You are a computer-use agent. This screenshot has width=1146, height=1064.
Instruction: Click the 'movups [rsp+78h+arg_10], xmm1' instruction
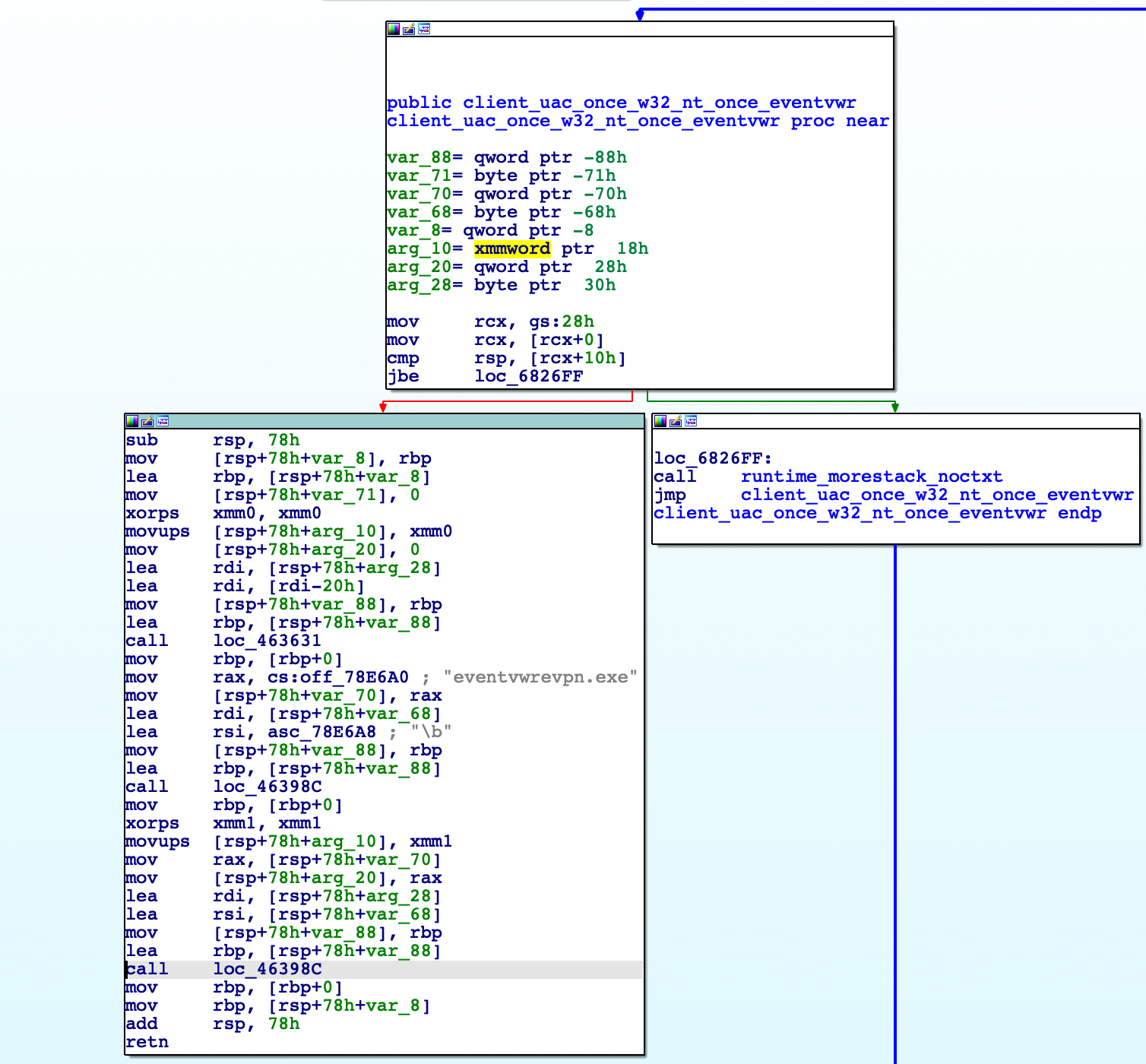pos(289,841)
